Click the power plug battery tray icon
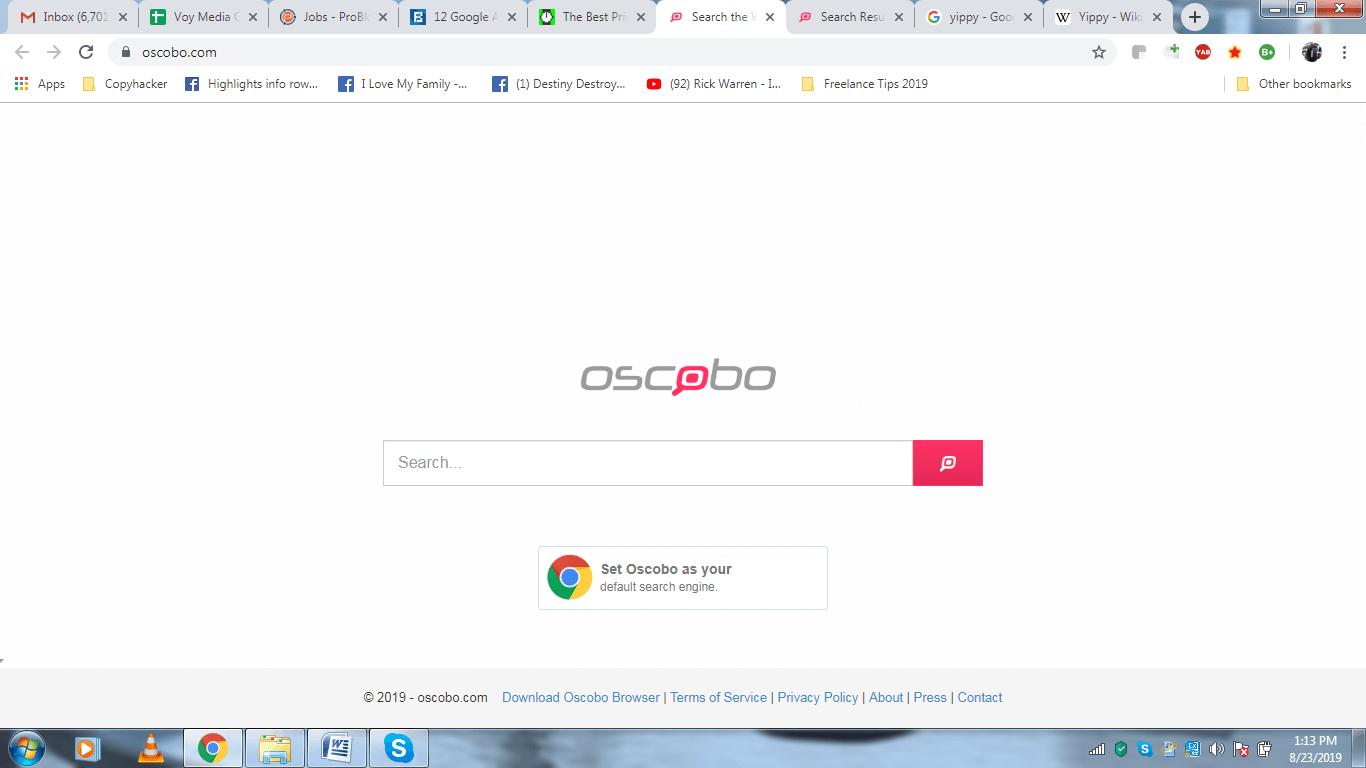Image resolution: width=1366 pixels, height=768 pixels. [x=1265, y=749]
